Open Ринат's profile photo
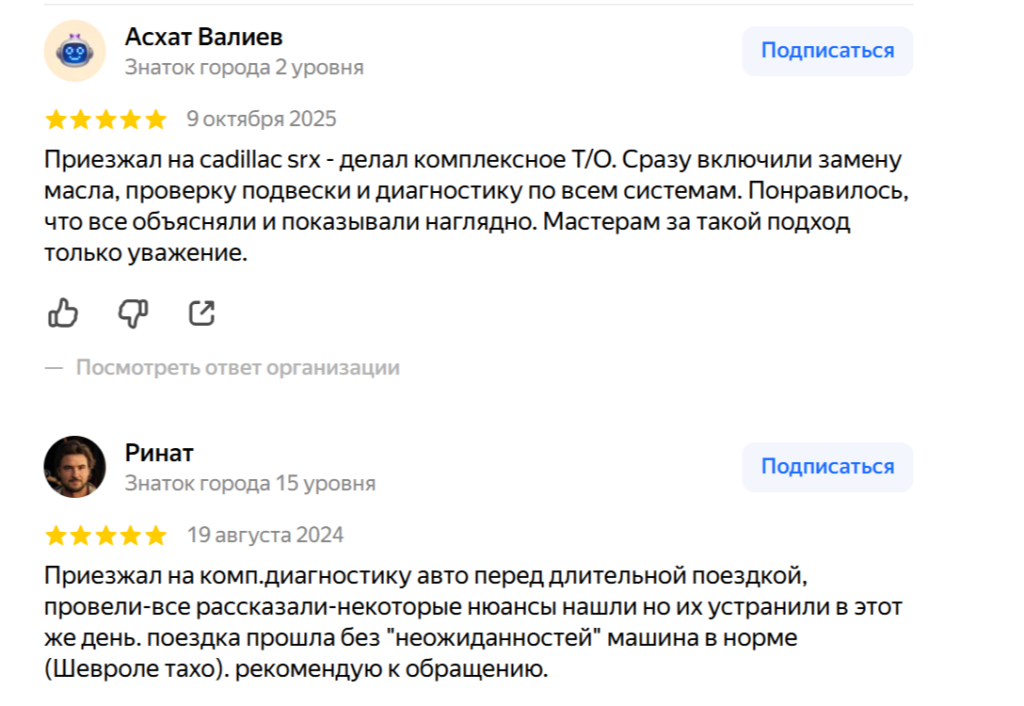 [75, 467]
